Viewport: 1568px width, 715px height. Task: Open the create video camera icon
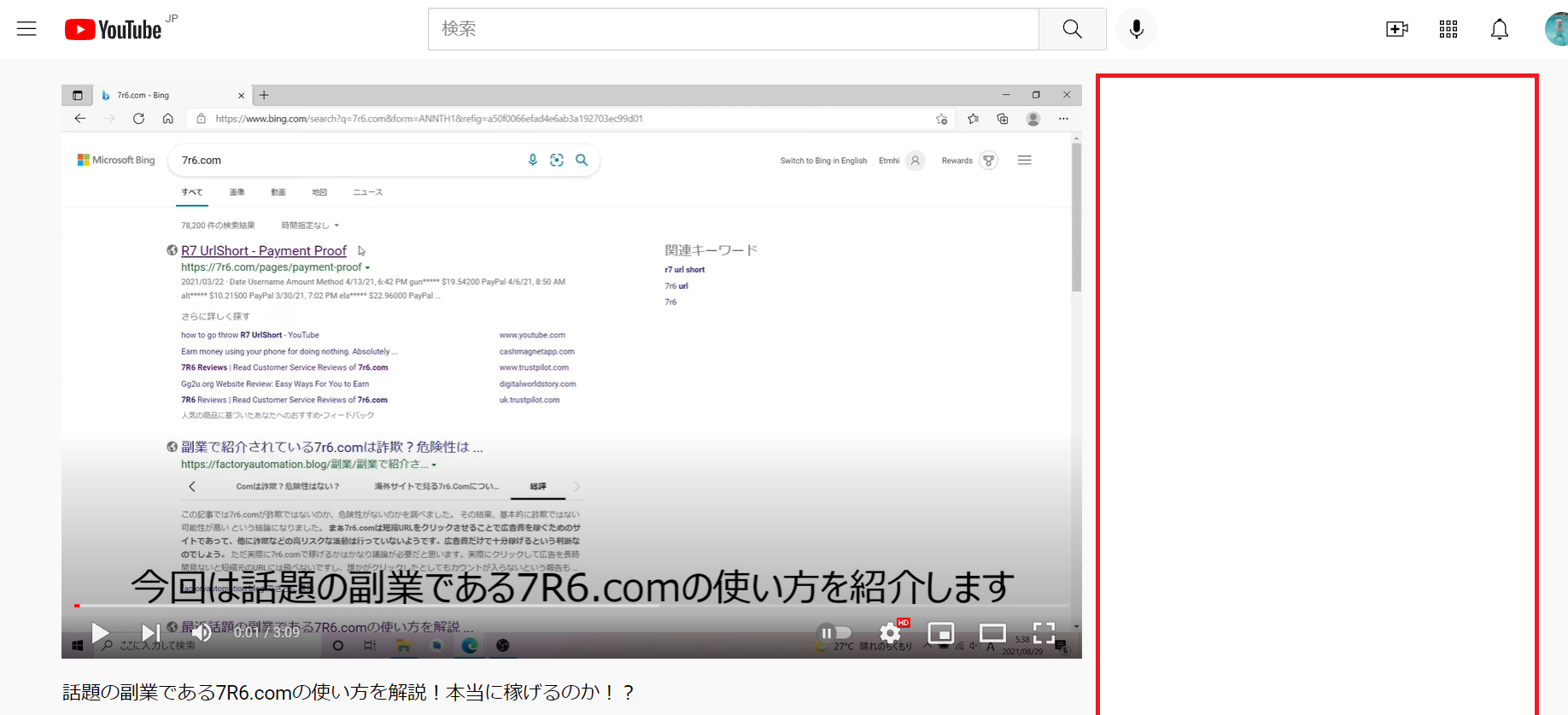[1397, 29]
